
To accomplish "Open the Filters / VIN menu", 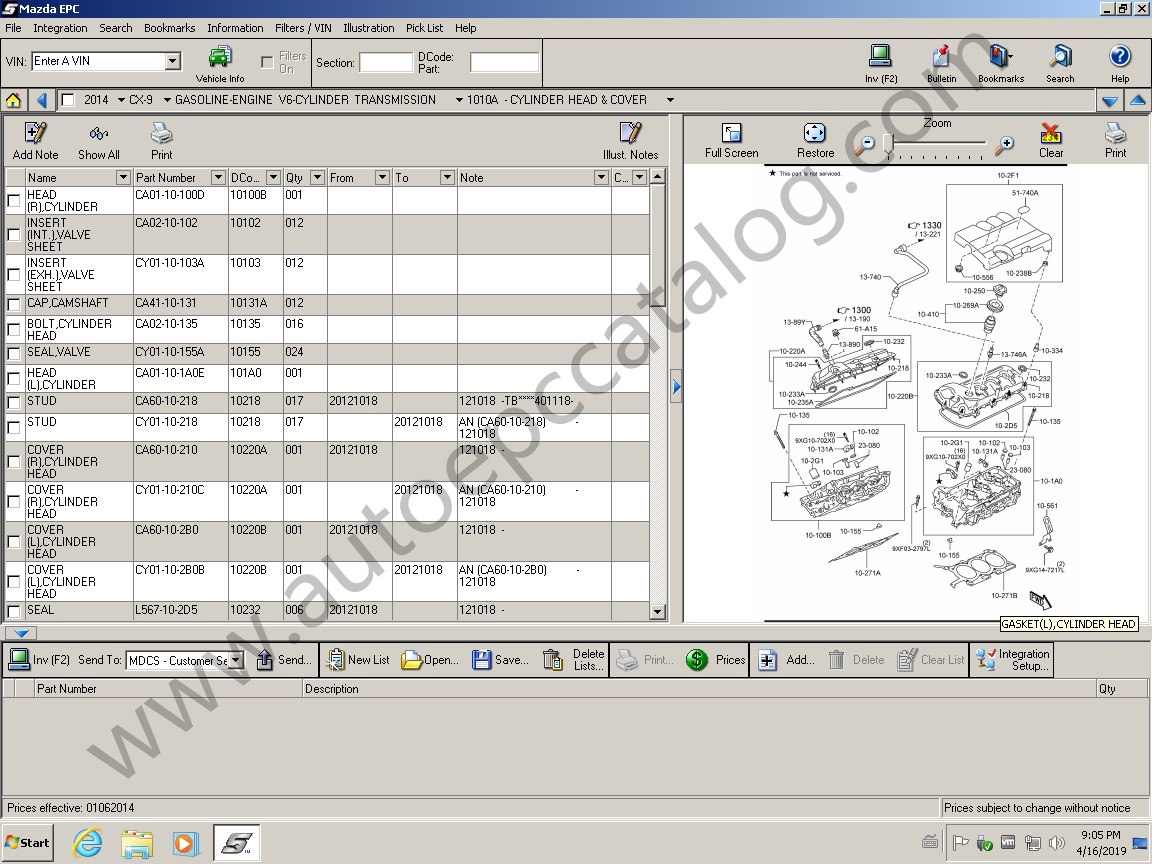I will point(303,28).
